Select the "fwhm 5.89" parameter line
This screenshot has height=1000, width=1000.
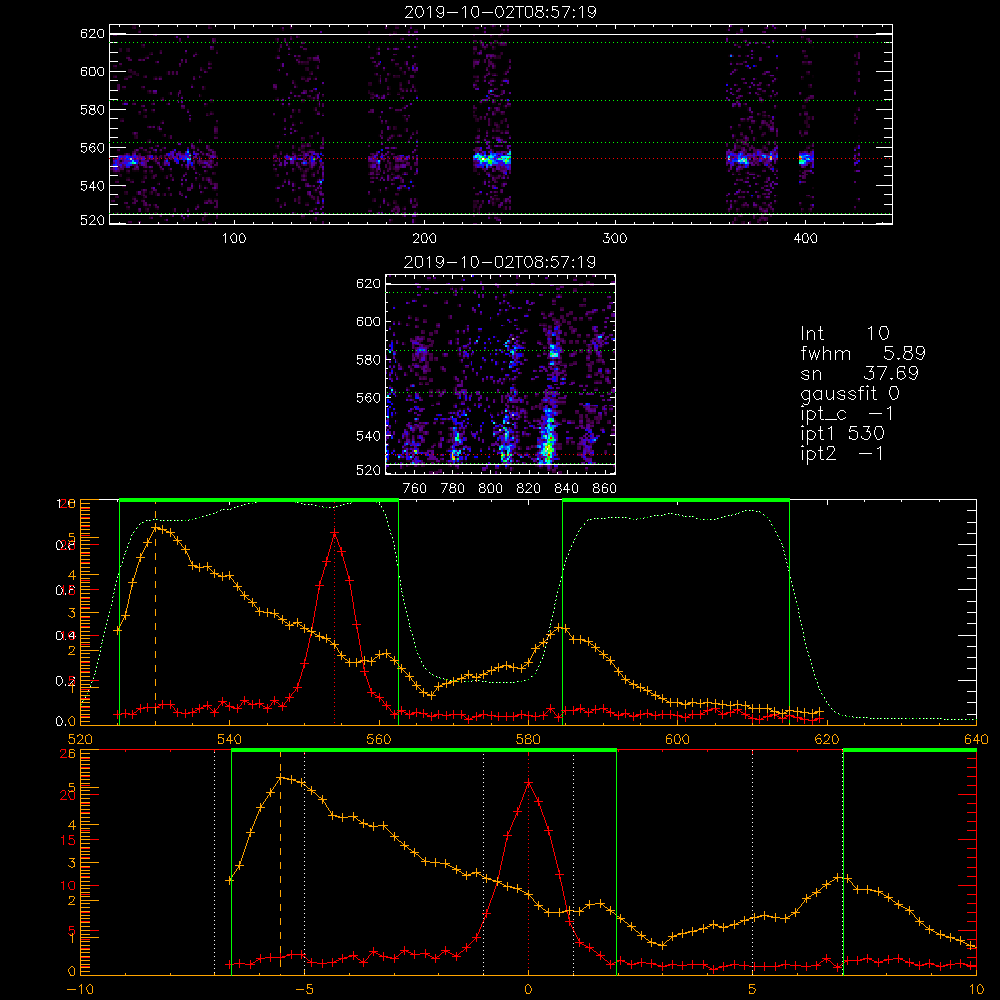click(x=863, y=353)
